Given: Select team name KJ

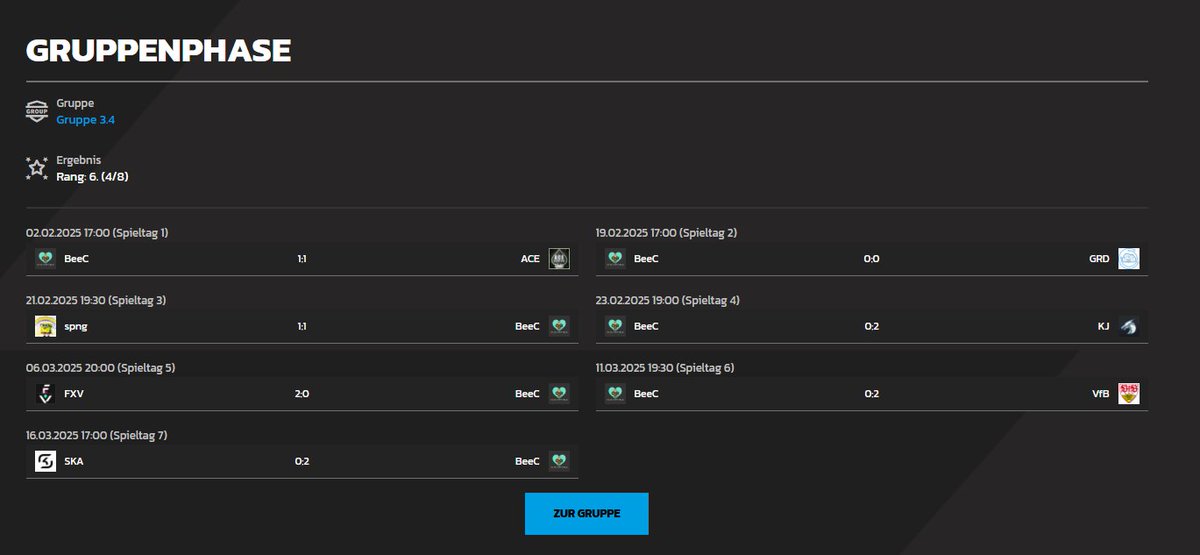Looking at the screenshot, I should (x=1104, y=326).
